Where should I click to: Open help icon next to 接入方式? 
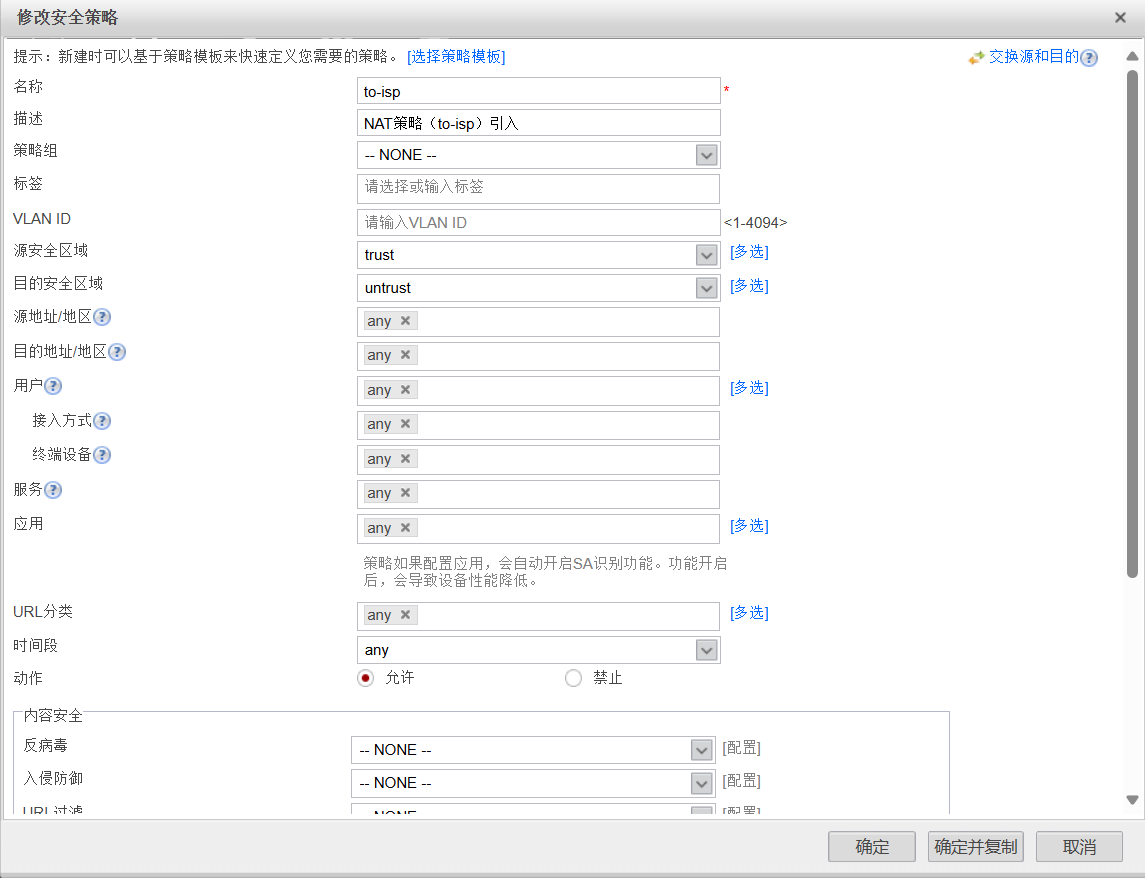point(102,421)
